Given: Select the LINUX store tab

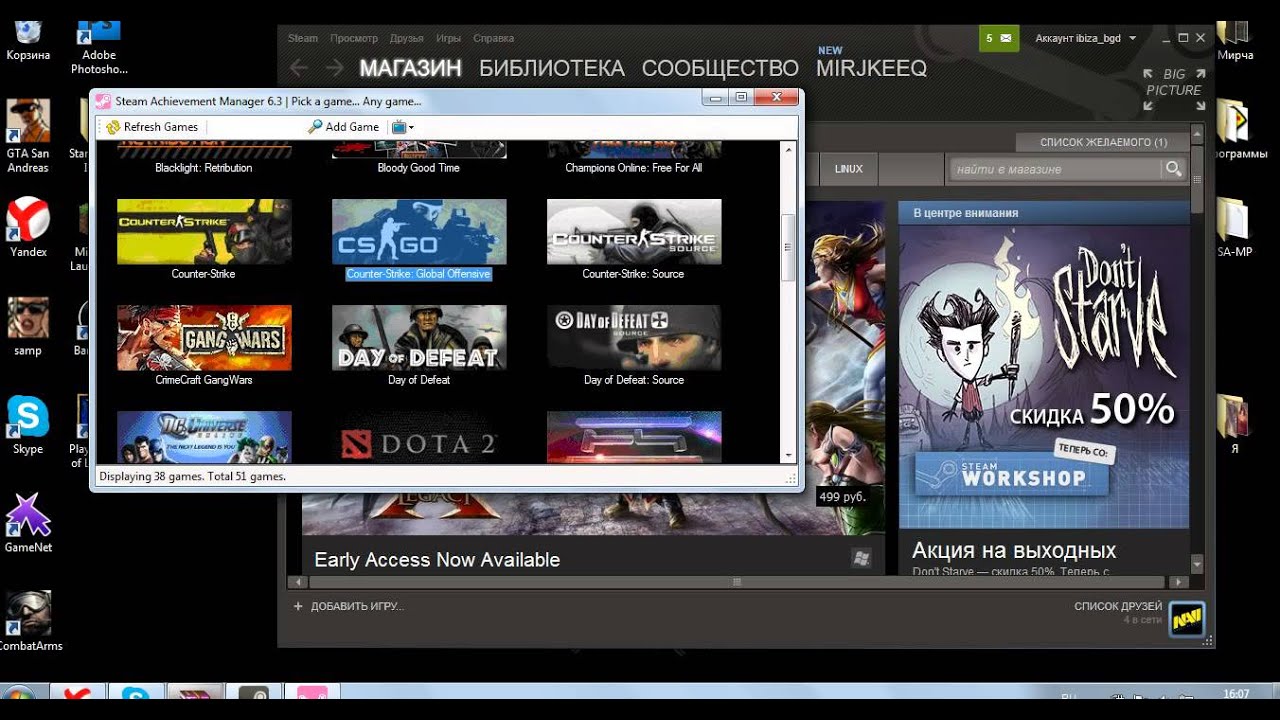Looking at the screenshot, I should [x=849, y=169].
